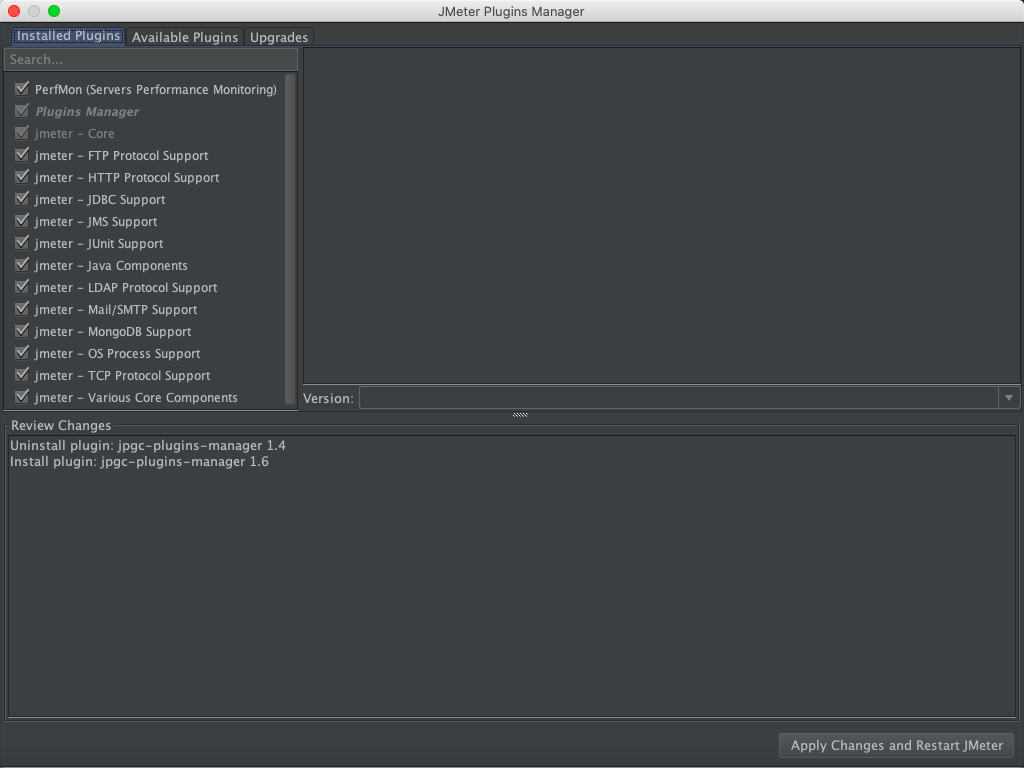The height and width of the screenshot is (768, 1024).
Task: Focus the plugin Search field
Action: 151,59
